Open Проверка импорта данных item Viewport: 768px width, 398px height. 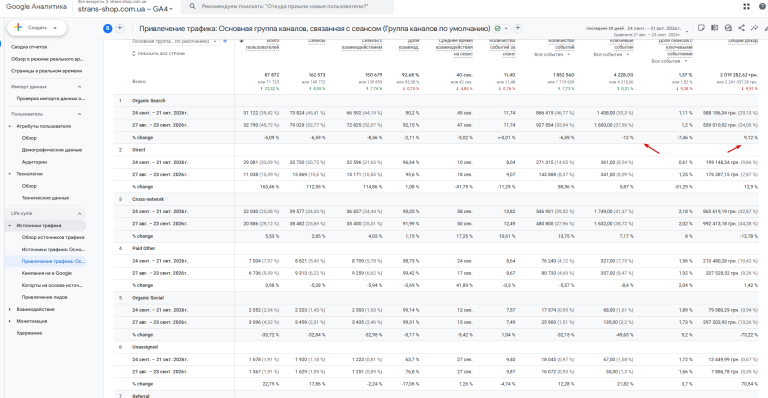[50, 98]
